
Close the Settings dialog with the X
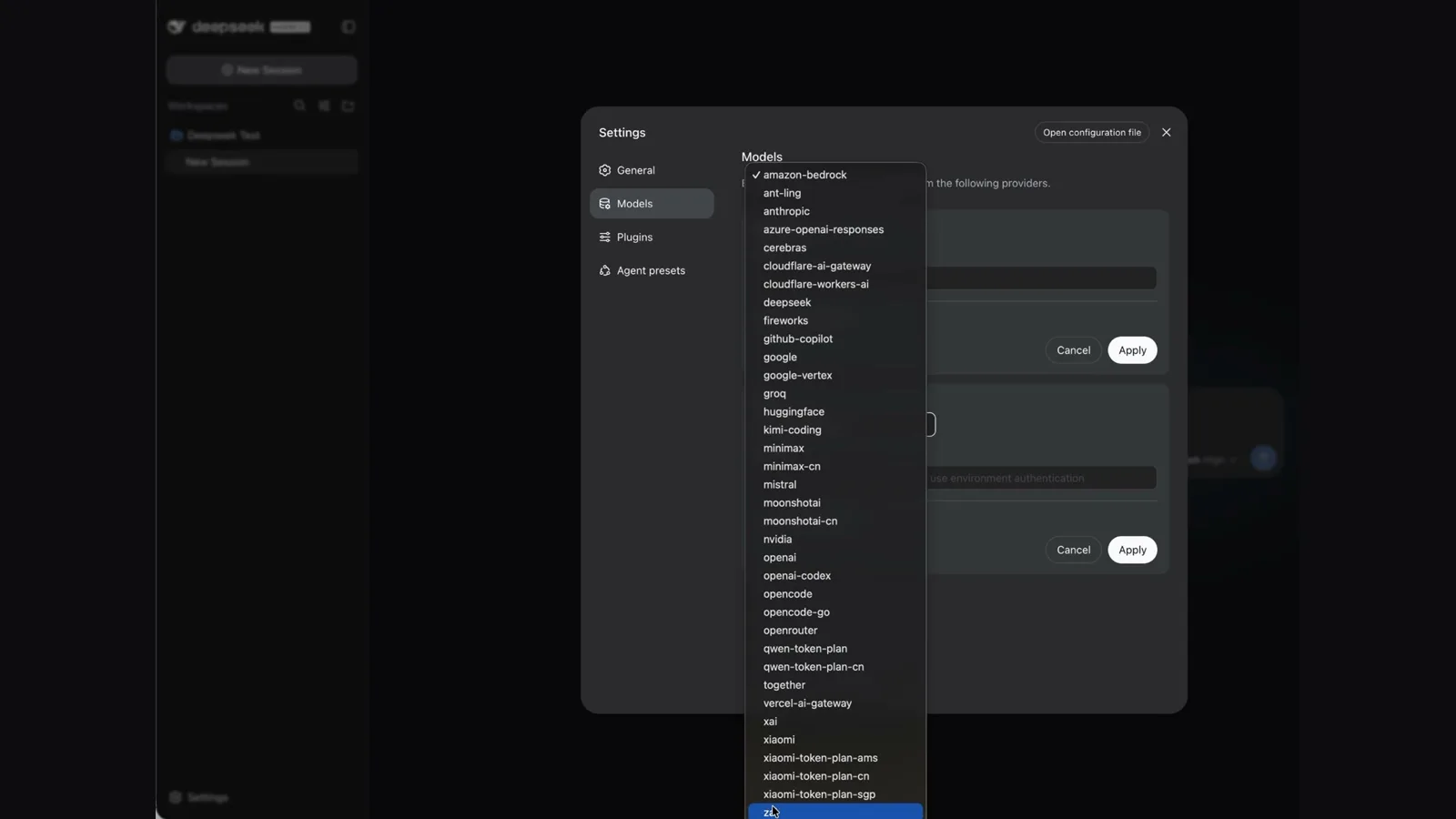pyautogui.click(x=1166, y=133)
